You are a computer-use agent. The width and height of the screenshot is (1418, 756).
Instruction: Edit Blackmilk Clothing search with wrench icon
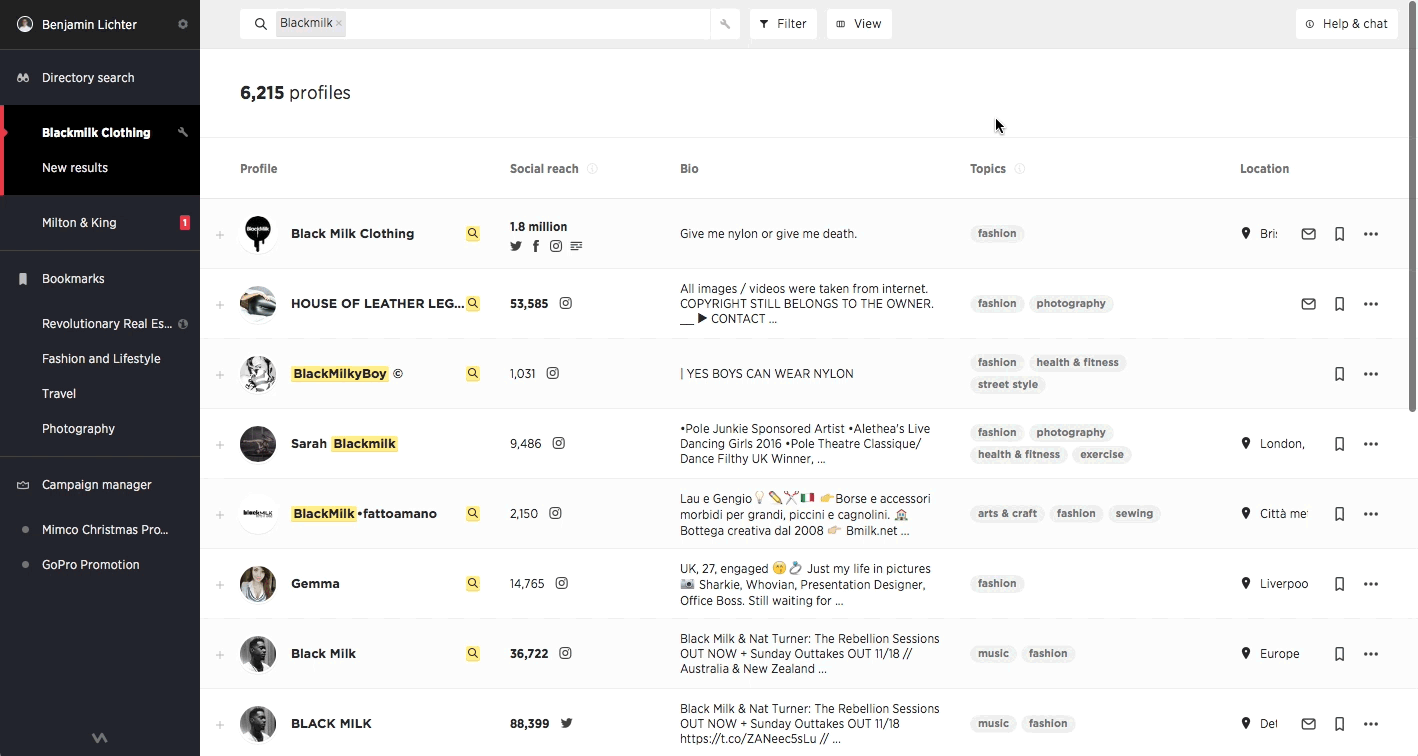coord(183,132)
